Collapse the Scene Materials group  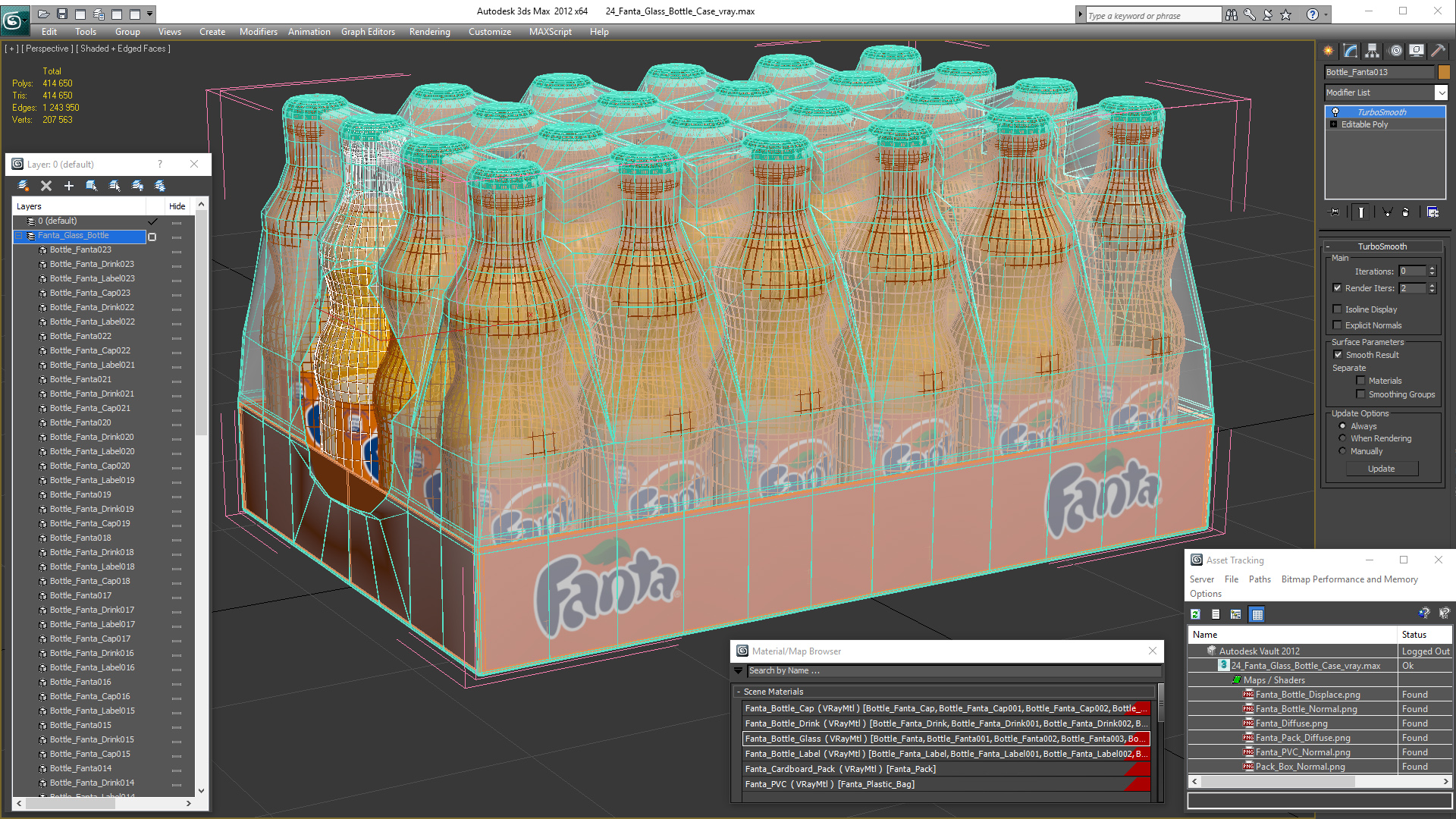tap(739, 692)
